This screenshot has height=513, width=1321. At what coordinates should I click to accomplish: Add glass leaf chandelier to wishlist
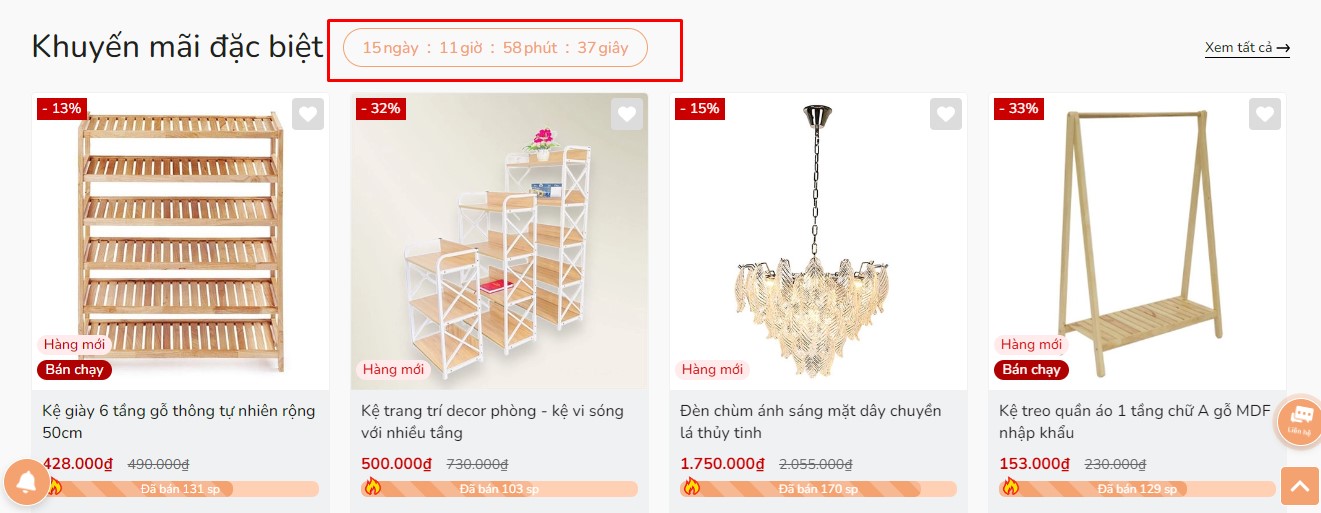946,114
